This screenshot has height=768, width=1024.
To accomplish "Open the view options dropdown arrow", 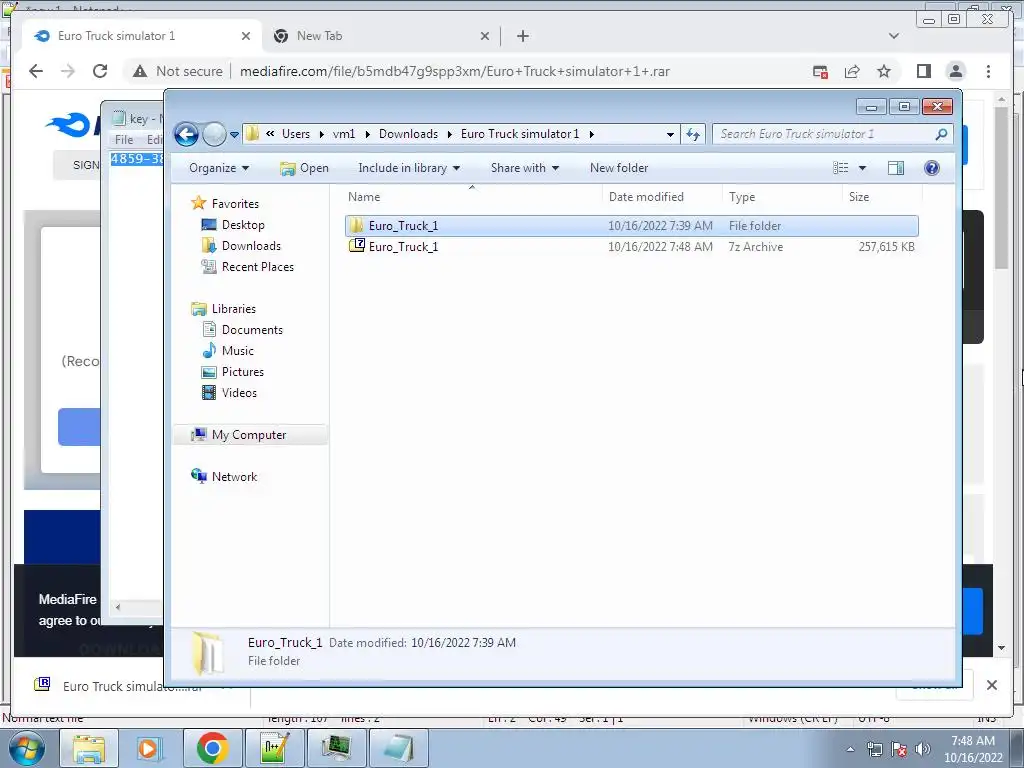I will tap(862, 168).
